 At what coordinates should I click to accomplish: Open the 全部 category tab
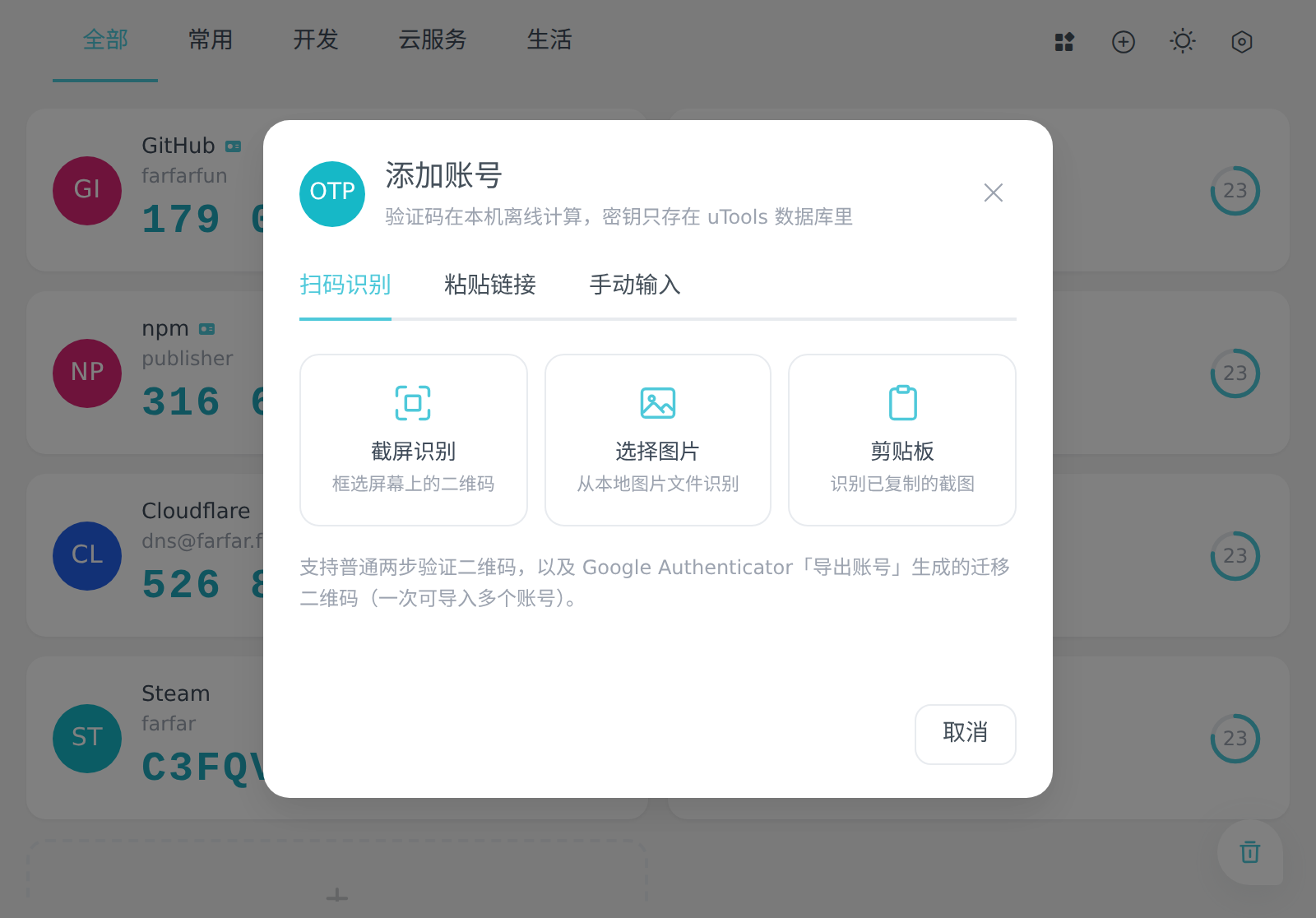point(105,39)
